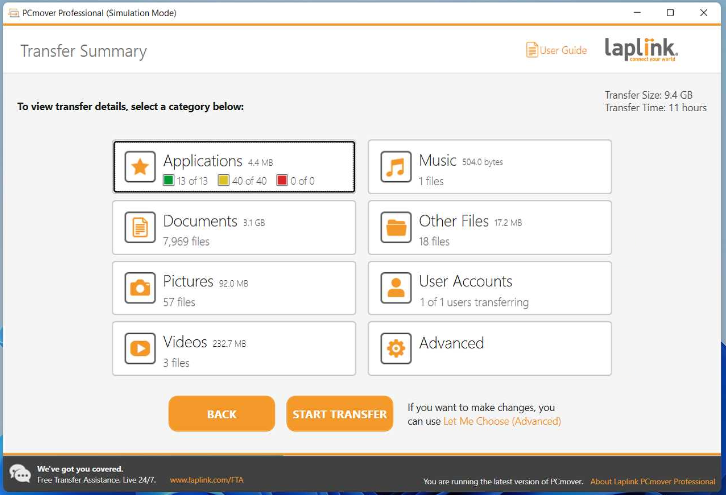Click the BACK button

coord(222,414)
